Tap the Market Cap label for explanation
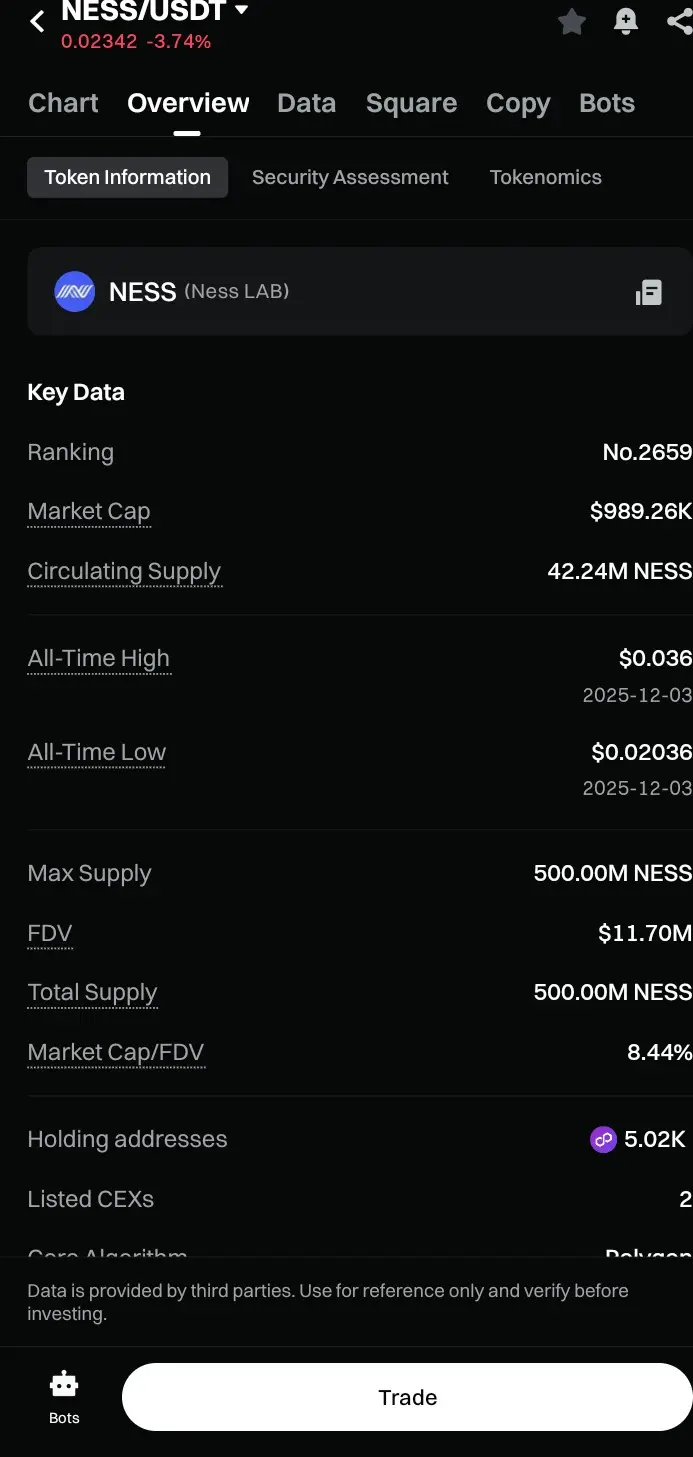This screenshot has width=693, height=1457. 89,512
